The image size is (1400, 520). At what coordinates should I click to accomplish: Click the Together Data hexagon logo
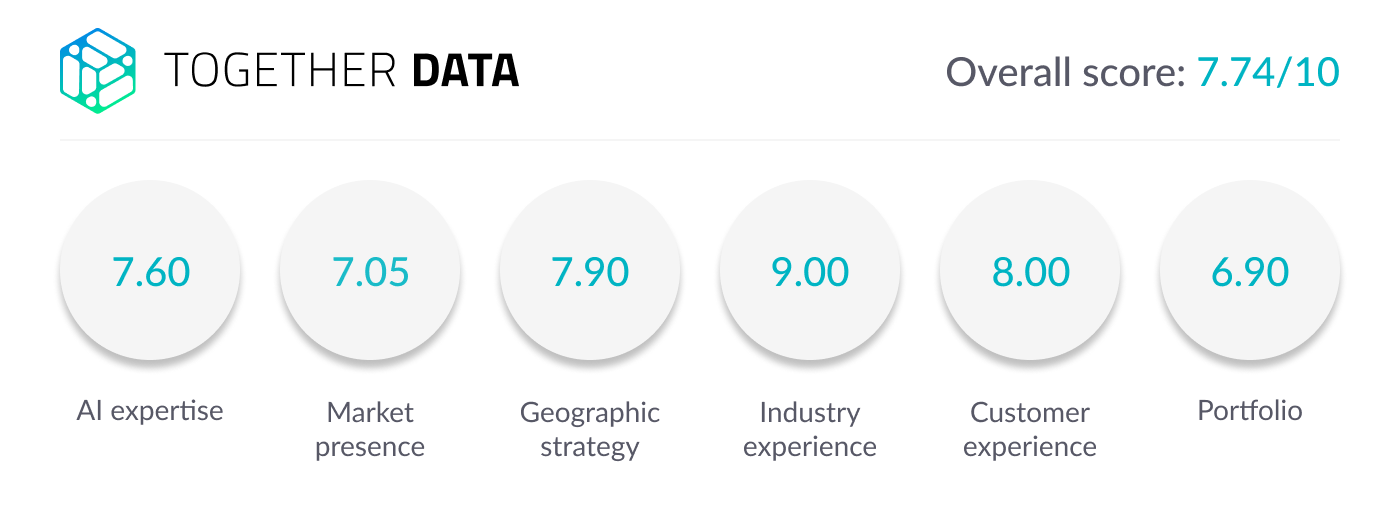[x=97, y=71]
